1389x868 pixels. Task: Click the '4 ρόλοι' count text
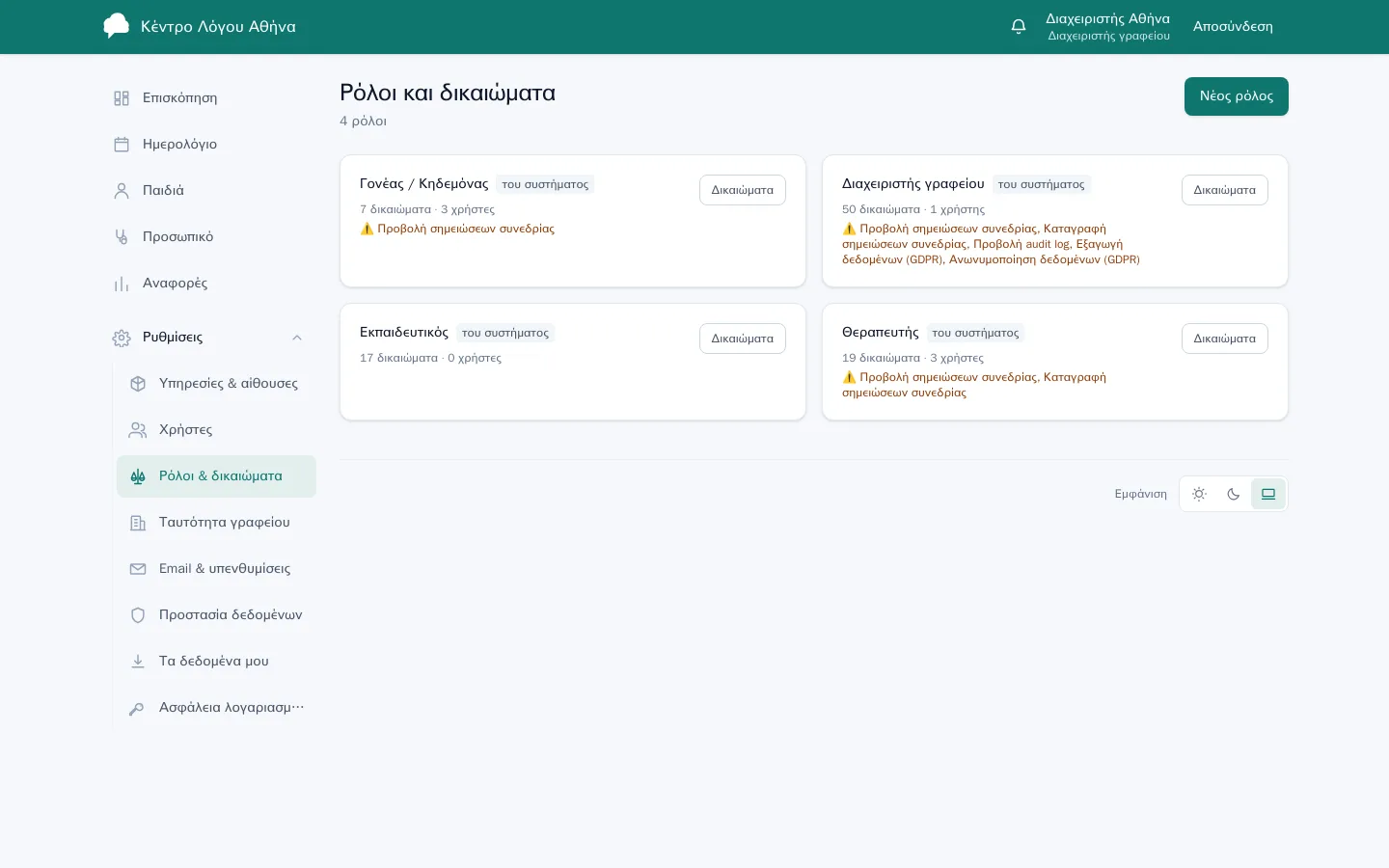tap(363, 122)
